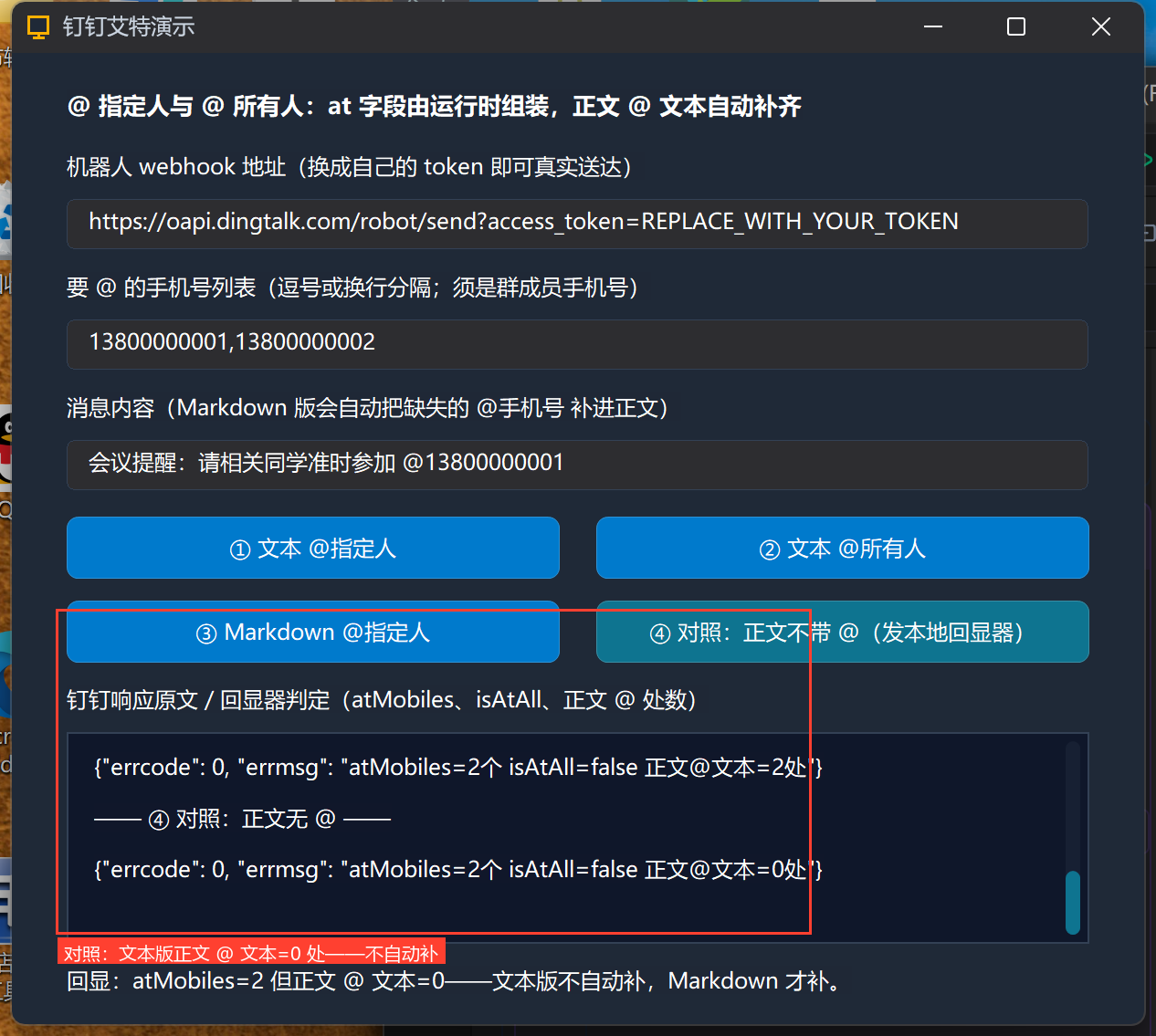The height and width of the screenshot is (1036, 1156).
Task: Click the 消息内容 label text
Action: point(367,408)
